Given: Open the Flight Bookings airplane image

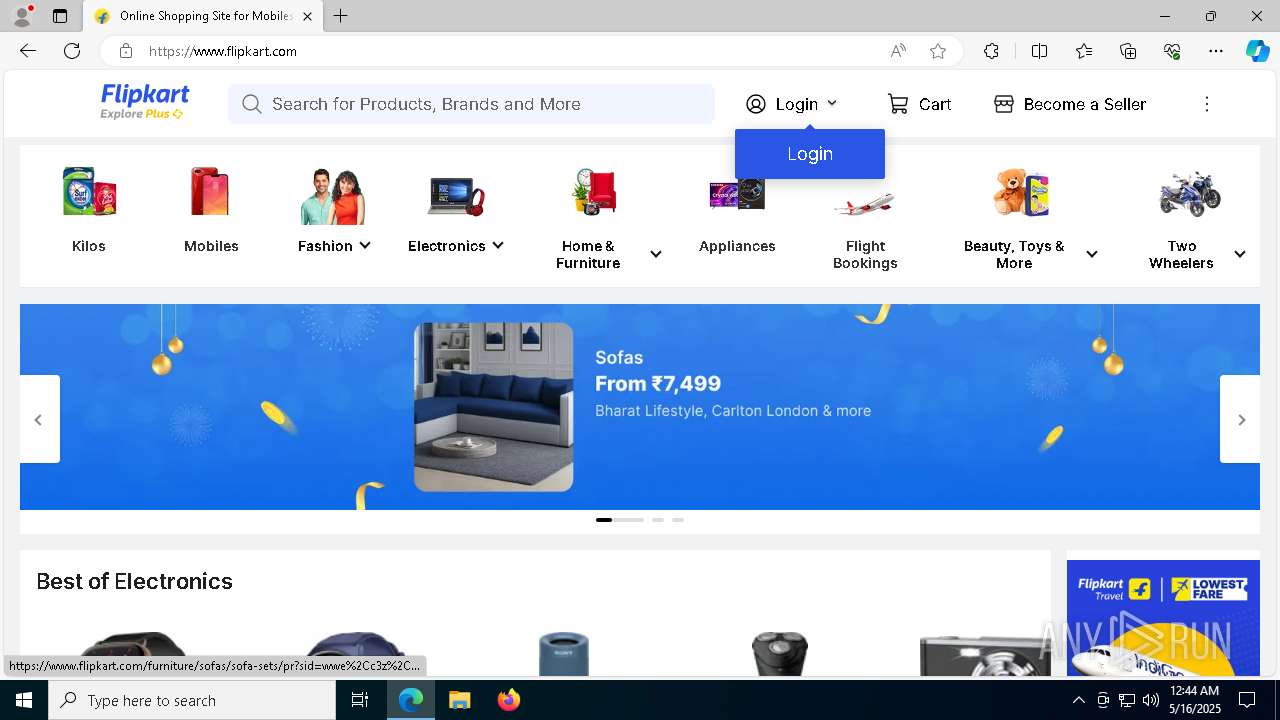Looking at the screenshot, I should [x=865, y=203].
